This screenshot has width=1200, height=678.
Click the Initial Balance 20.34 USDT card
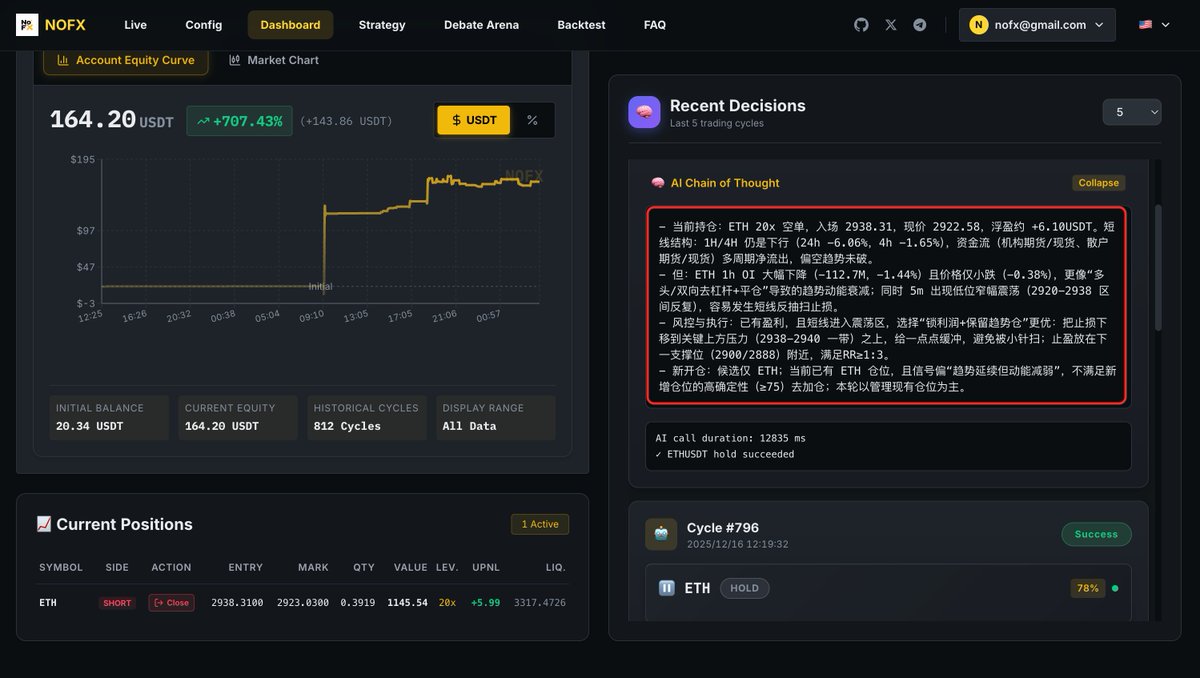coord(109,417)
